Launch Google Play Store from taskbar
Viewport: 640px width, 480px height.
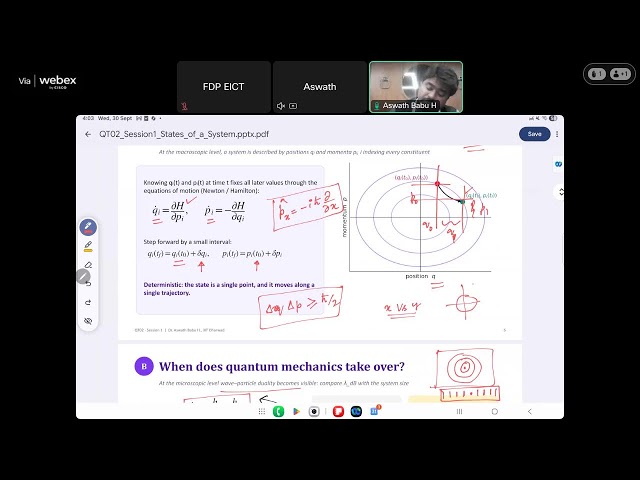point(296,411)
